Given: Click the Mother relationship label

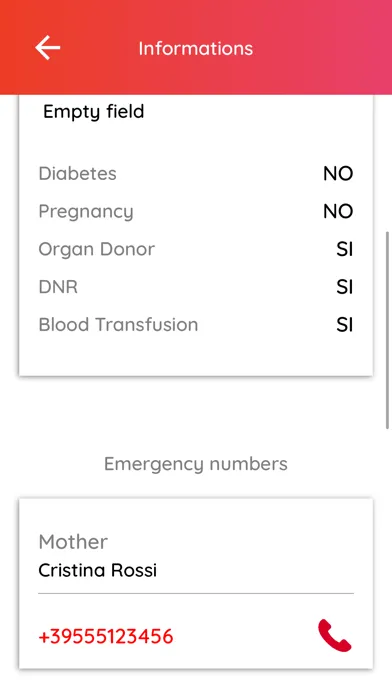Looking at the screenshot, I should coord(73,542).
